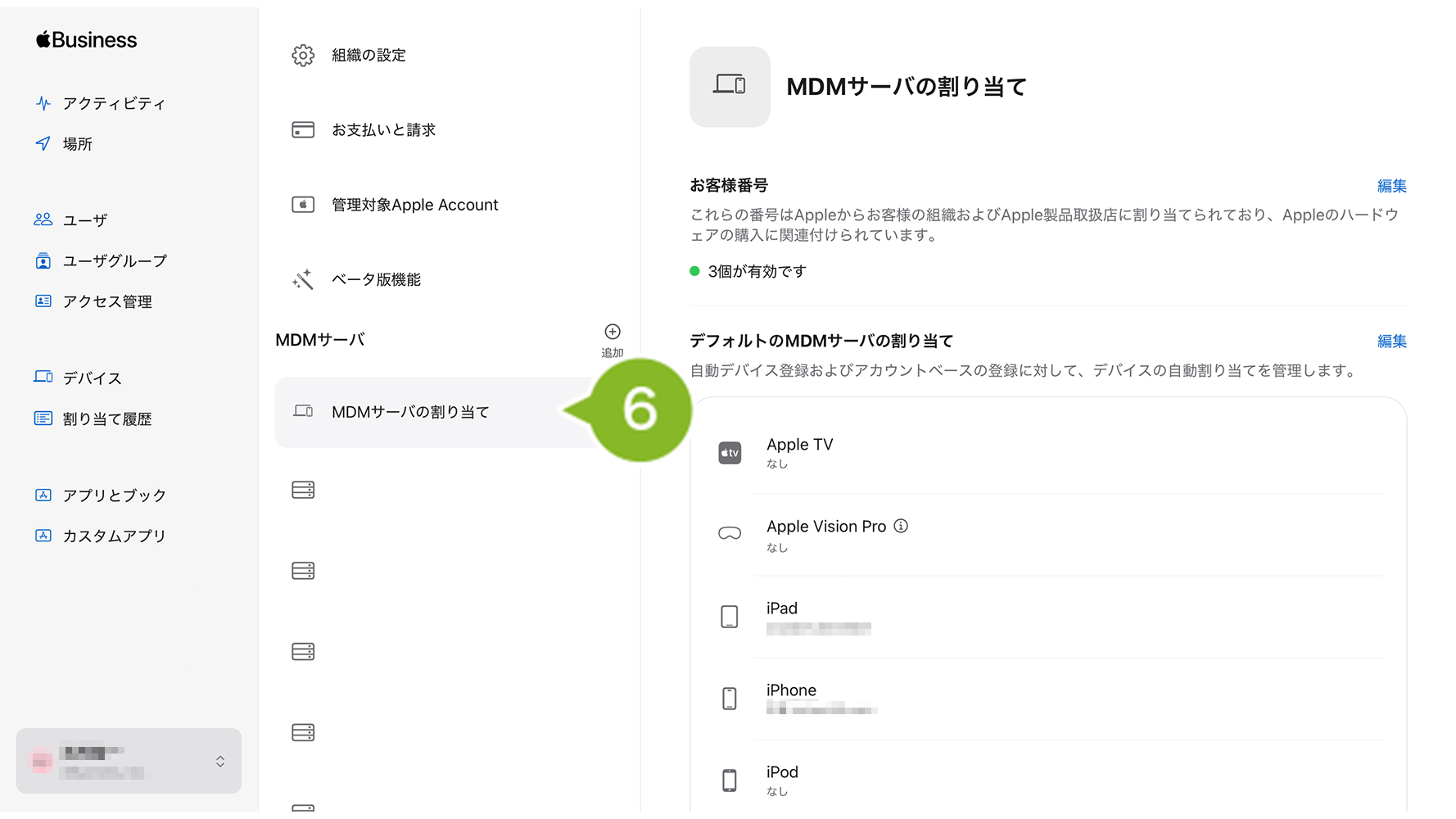This screenshot has width=1456, height=819.
Task: Click the お支払いと請求 card icon
Action: point(303,129)
